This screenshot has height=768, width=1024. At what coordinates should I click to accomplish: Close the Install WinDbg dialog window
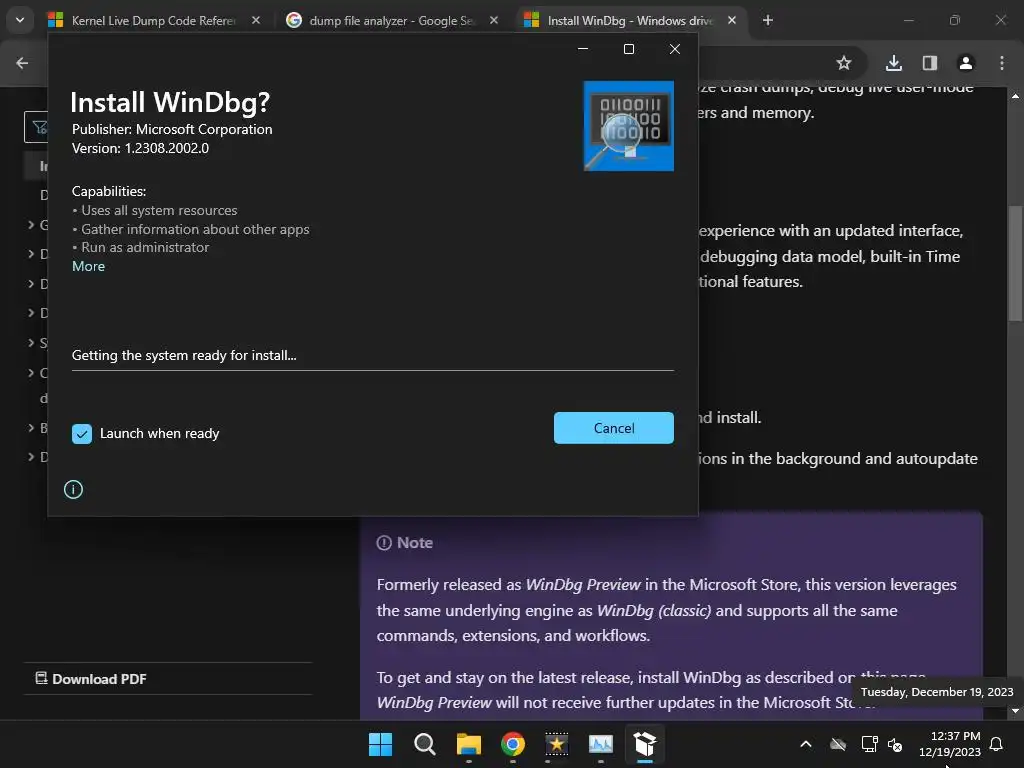(675, 49)
